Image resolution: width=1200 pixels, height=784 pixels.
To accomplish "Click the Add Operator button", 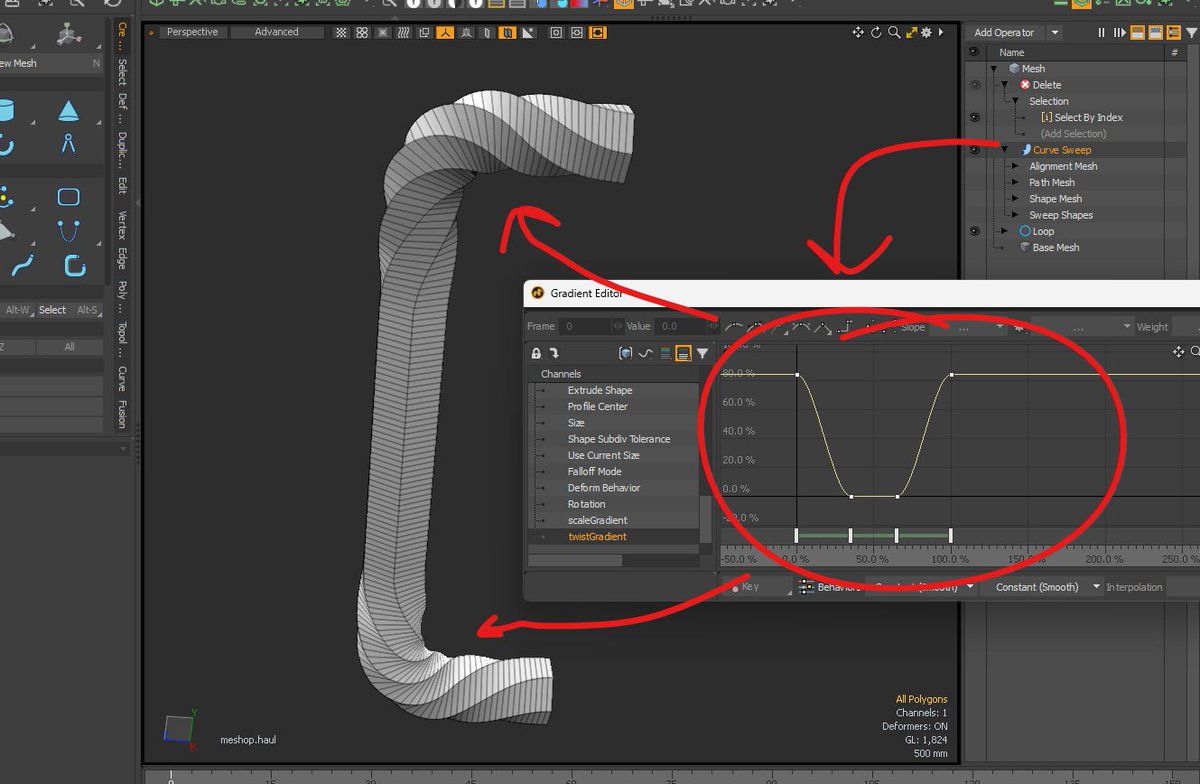I will click(x=1004, y=33).
